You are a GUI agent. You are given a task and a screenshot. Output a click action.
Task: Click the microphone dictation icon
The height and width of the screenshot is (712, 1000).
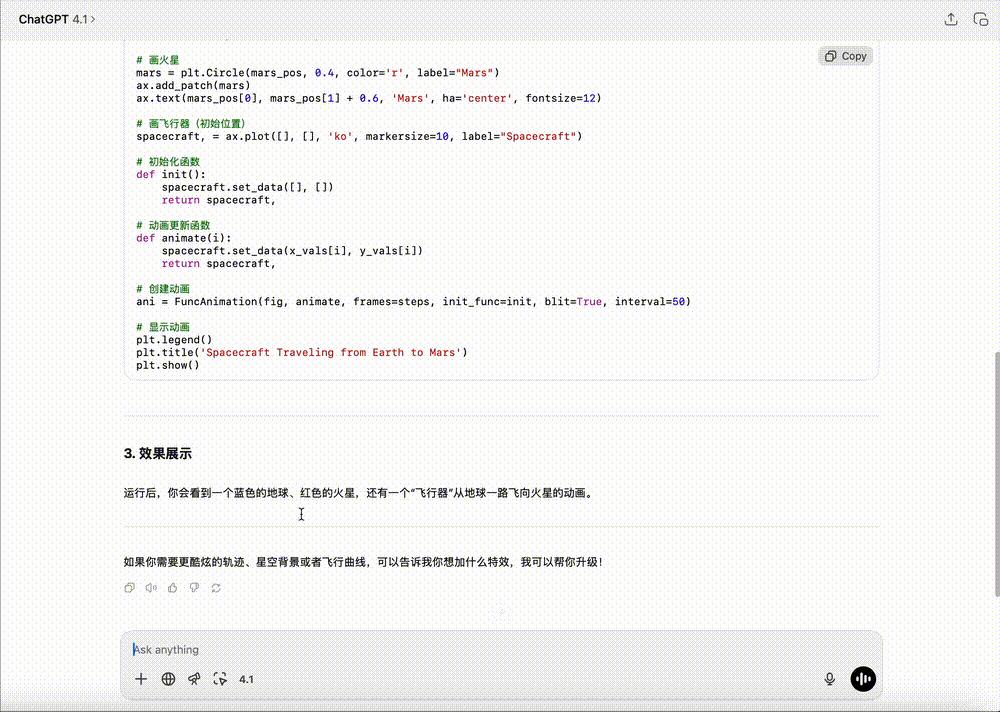pos(829,679)
